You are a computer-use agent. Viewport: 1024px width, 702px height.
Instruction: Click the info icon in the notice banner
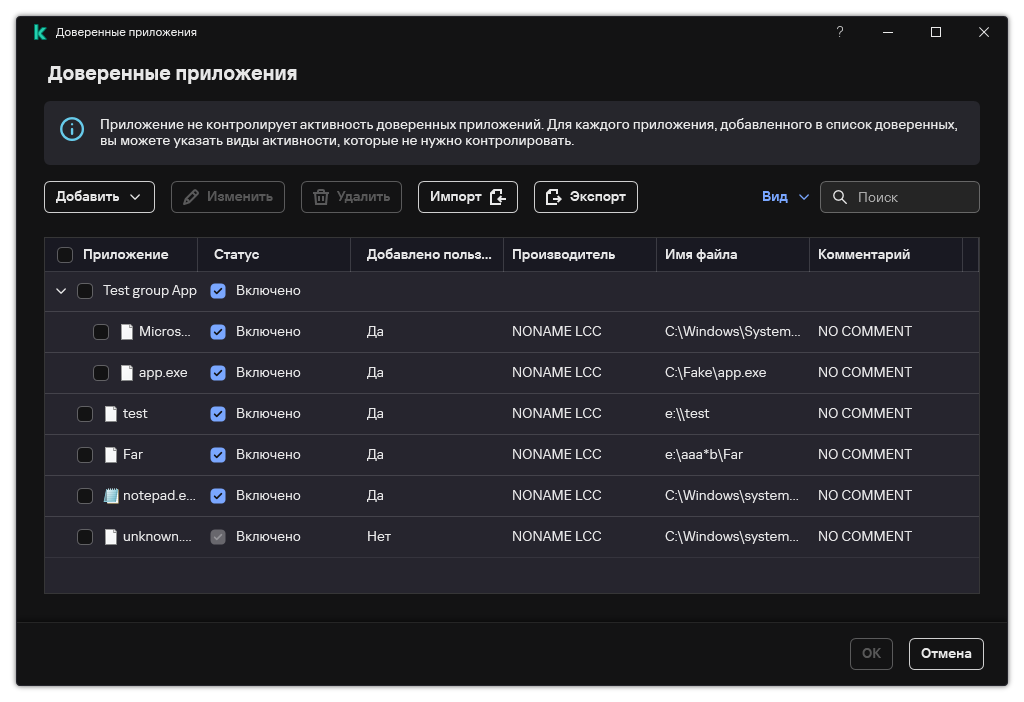coord(72,129)
